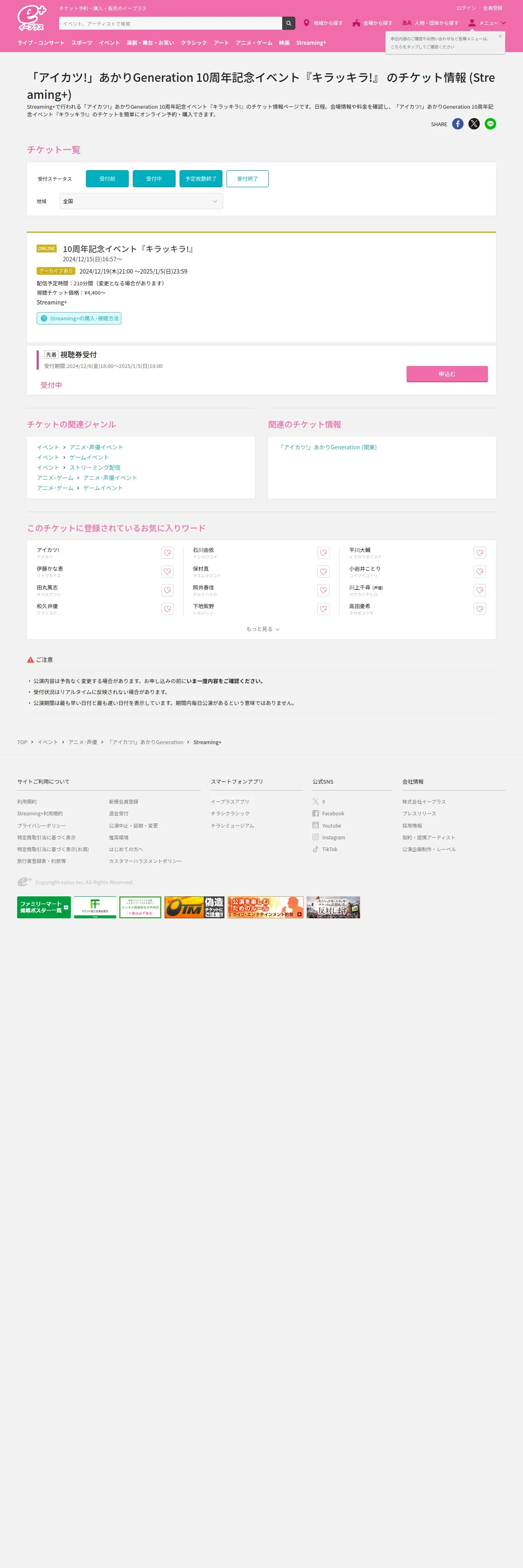Open the X link in footer 公式SNS
Screen dimensions: 523x1568
(x=320, y=802)
